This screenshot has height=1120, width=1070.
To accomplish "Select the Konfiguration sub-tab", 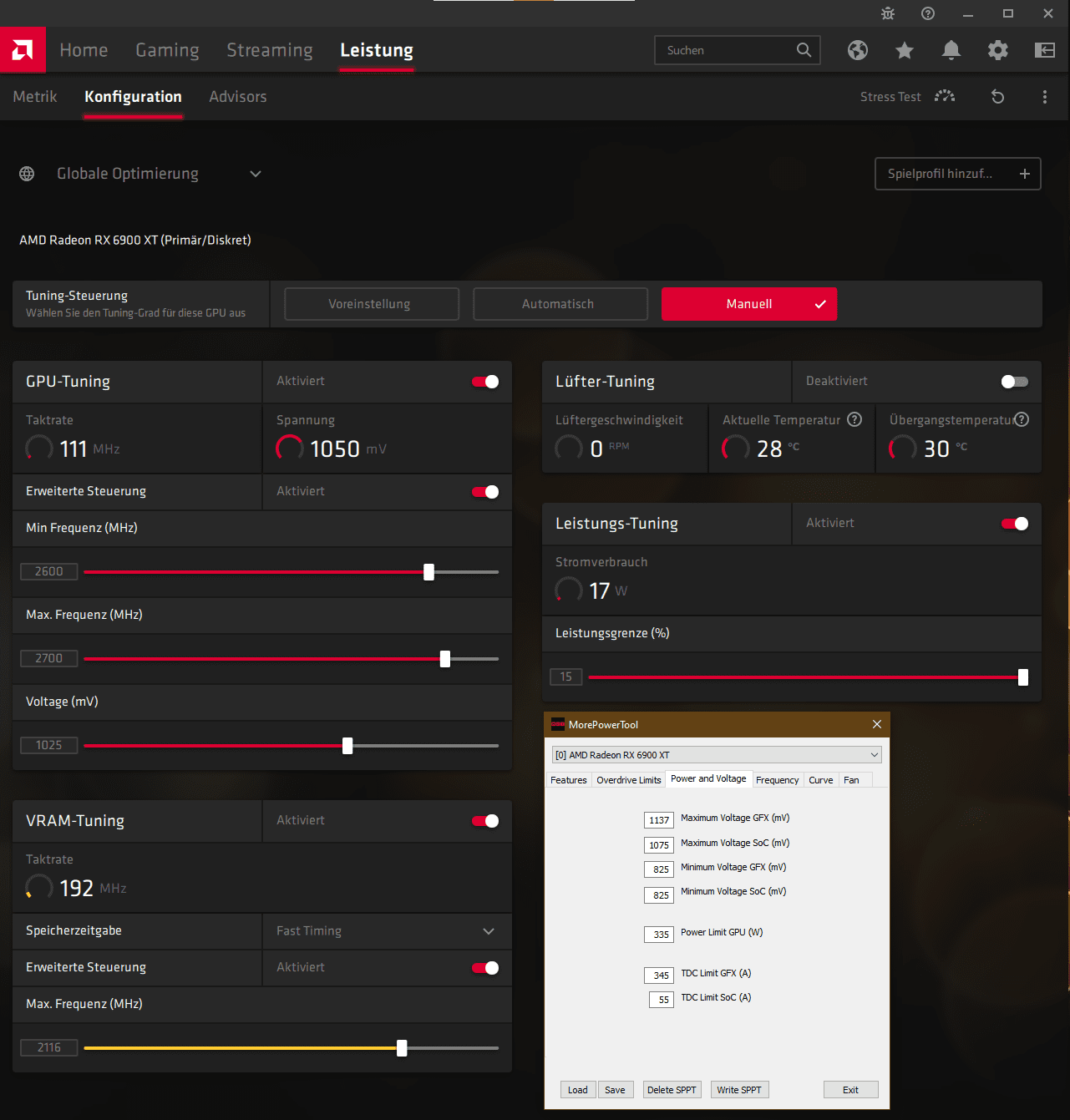I will point(133,97).
